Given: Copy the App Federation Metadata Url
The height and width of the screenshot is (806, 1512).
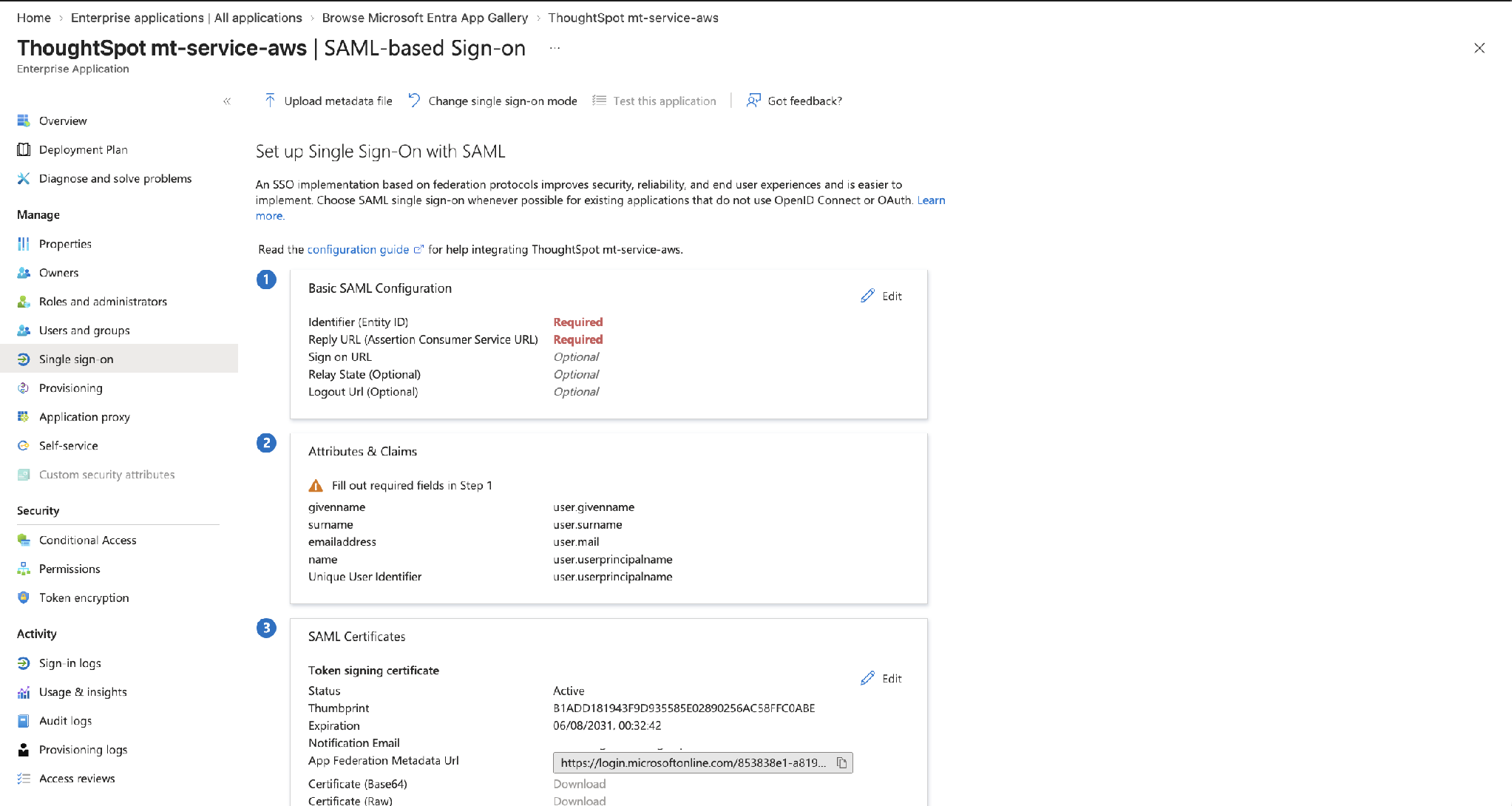Looking at the screenshot, I should [x=841, y=762].
